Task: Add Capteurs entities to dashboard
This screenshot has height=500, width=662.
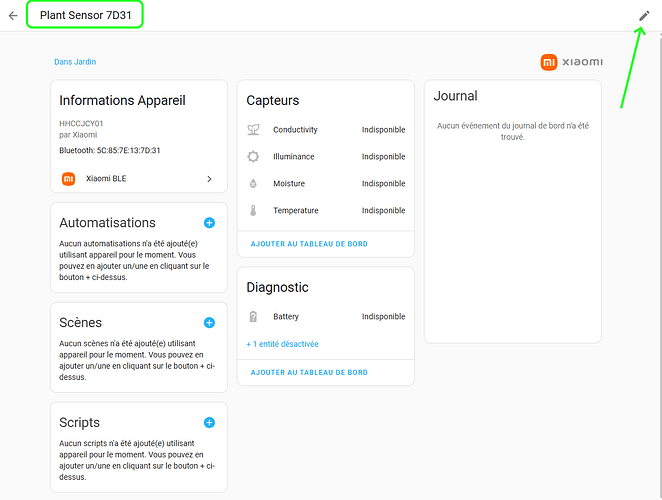Action: [x=309, y=244]
